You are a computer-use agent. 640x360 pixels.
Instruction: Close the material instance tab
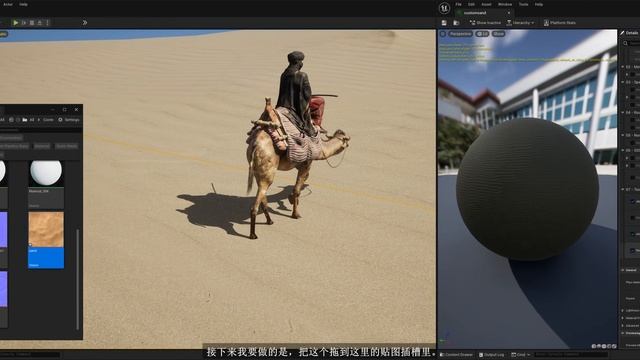pos(509,13)
